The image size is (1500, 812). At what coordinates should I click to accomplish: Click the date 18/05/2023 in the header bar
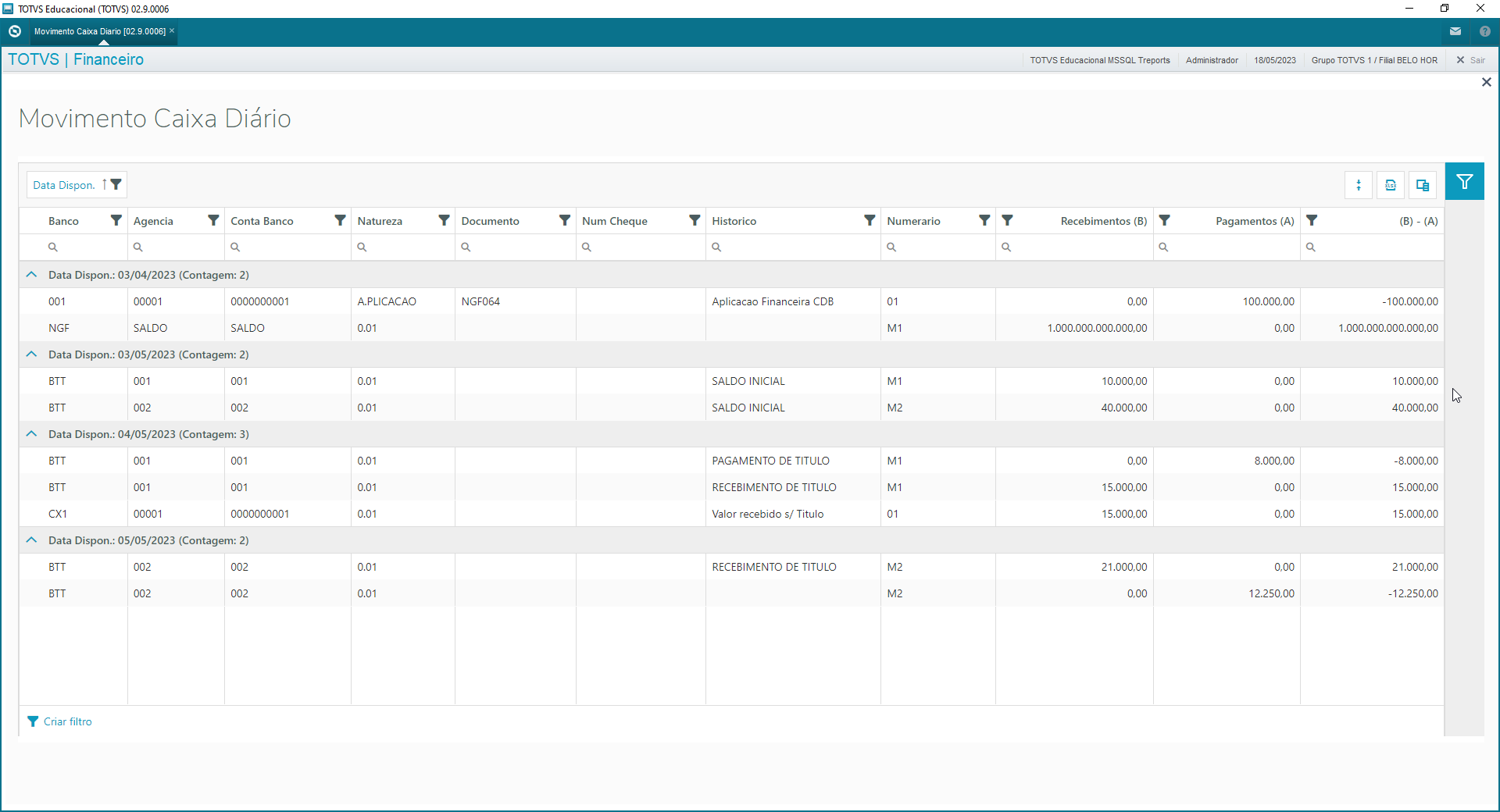tap(1275, 60)
